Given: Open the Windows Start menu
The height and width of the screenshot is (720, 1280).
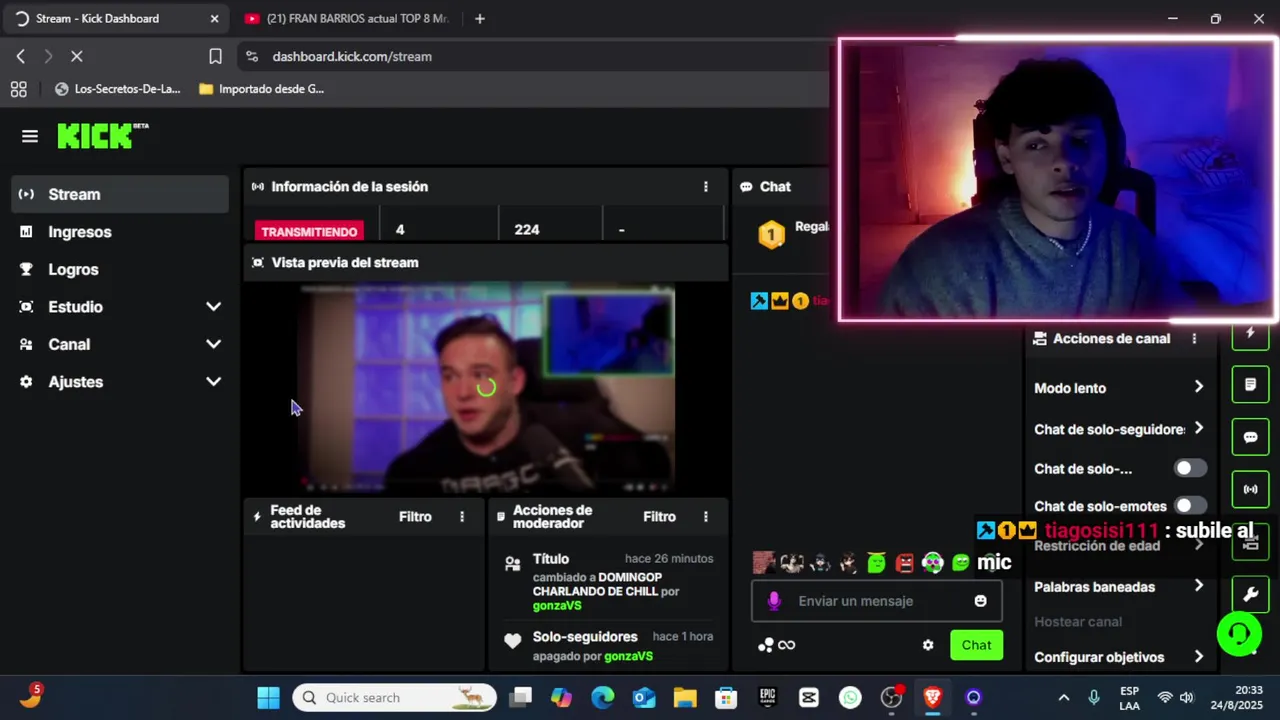Looking at the screenshot, I should pos(269,698).
